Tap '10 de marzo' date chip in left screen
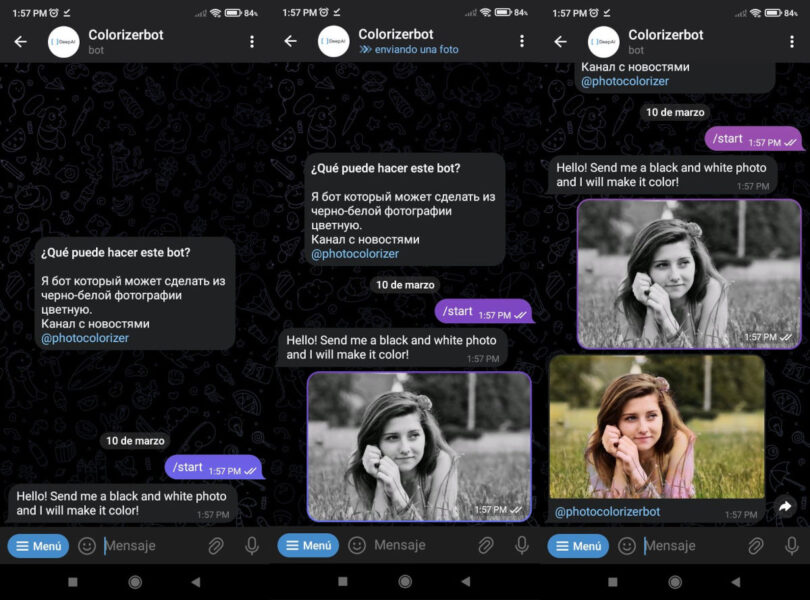Viewport: 810px width, 600px height. pos(135,441)
